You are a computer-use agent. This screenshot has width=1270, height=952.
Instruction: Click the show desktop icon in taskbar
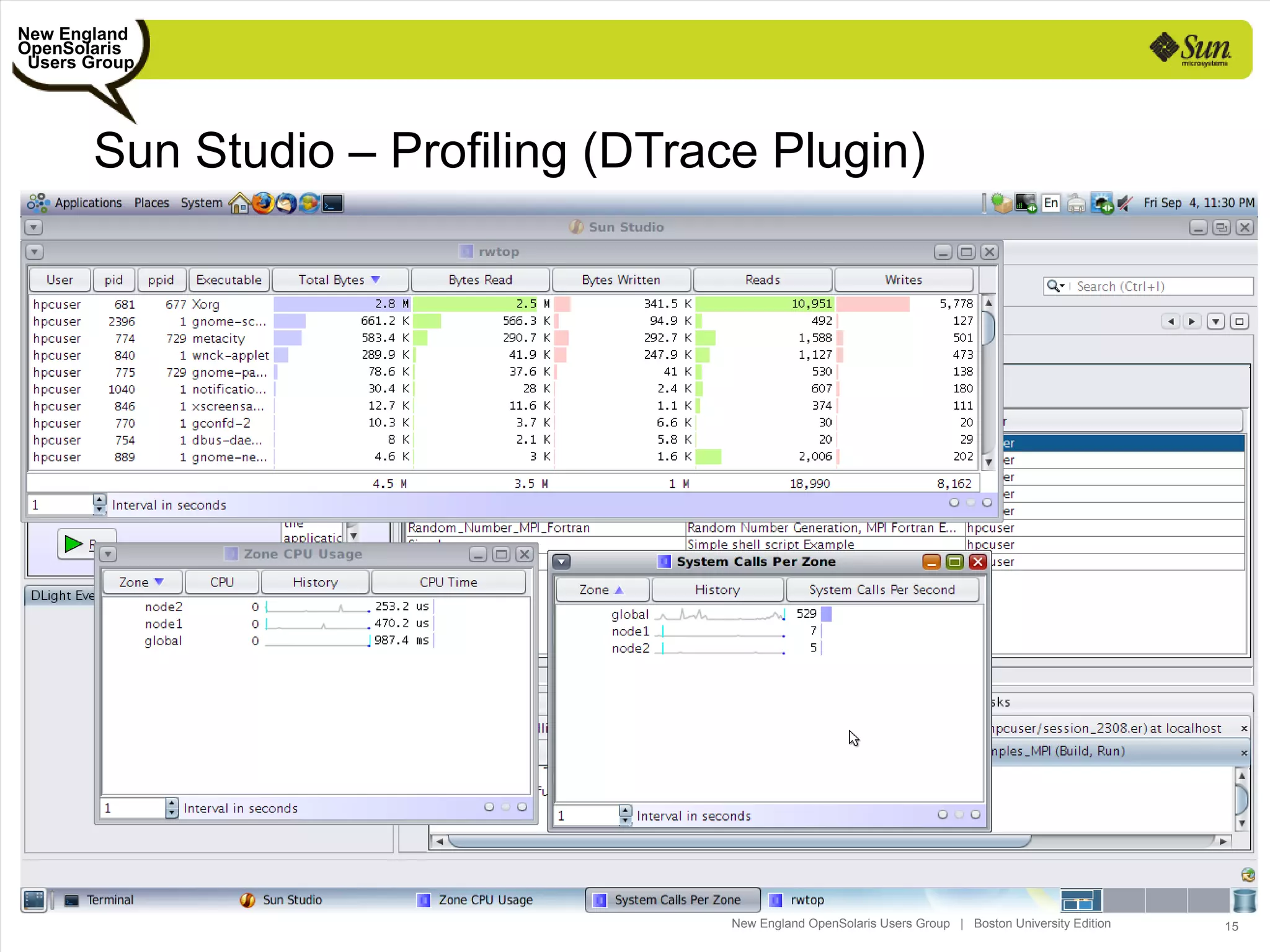[34, 900]
